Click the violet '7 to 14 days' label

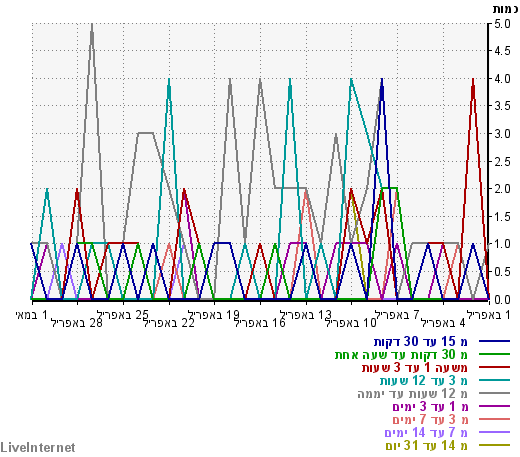(426, 432)
